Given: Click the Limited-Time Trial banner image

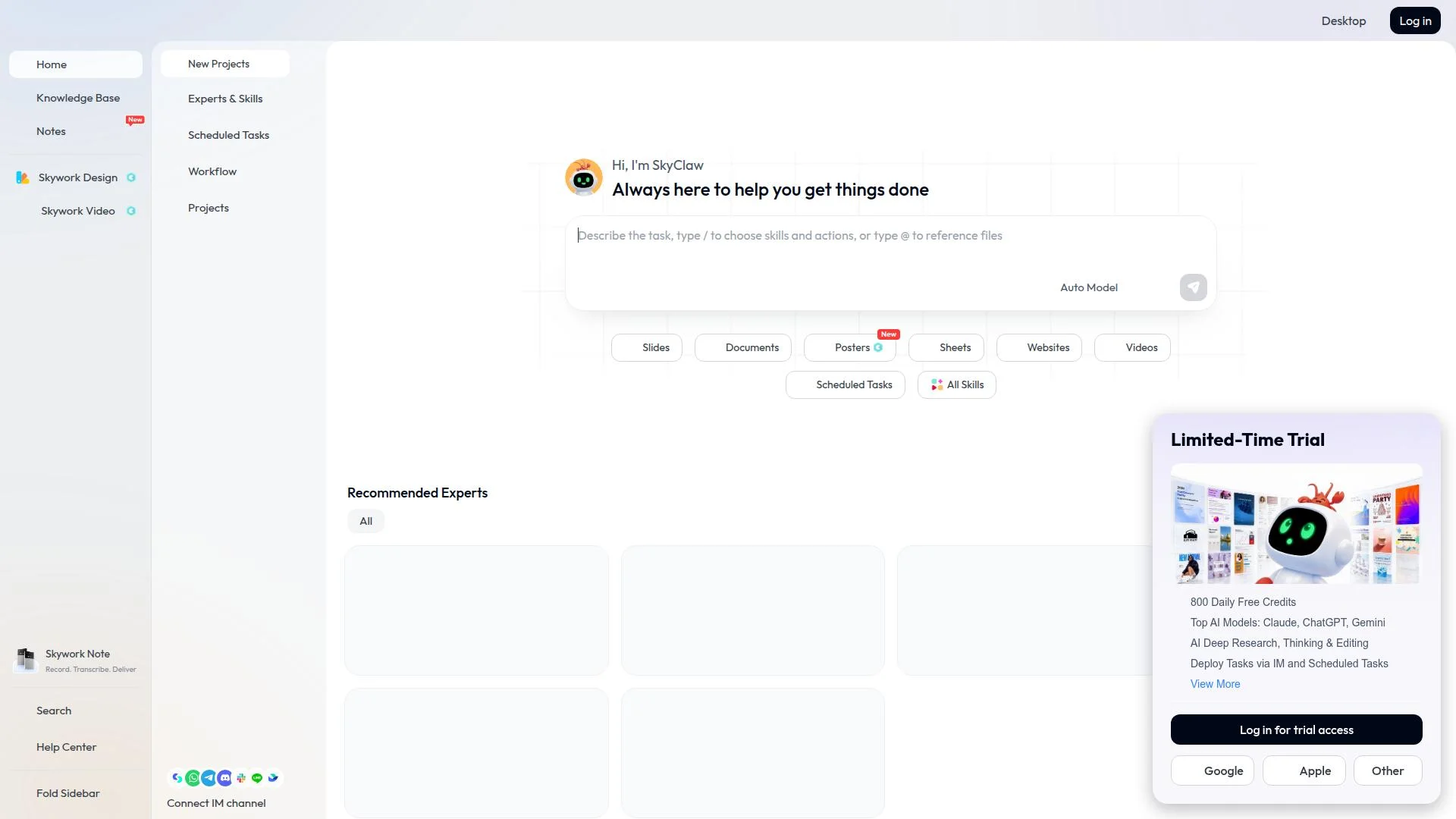Looking at the screenshot, I should pyautogui.click(x=1297, y=523).
